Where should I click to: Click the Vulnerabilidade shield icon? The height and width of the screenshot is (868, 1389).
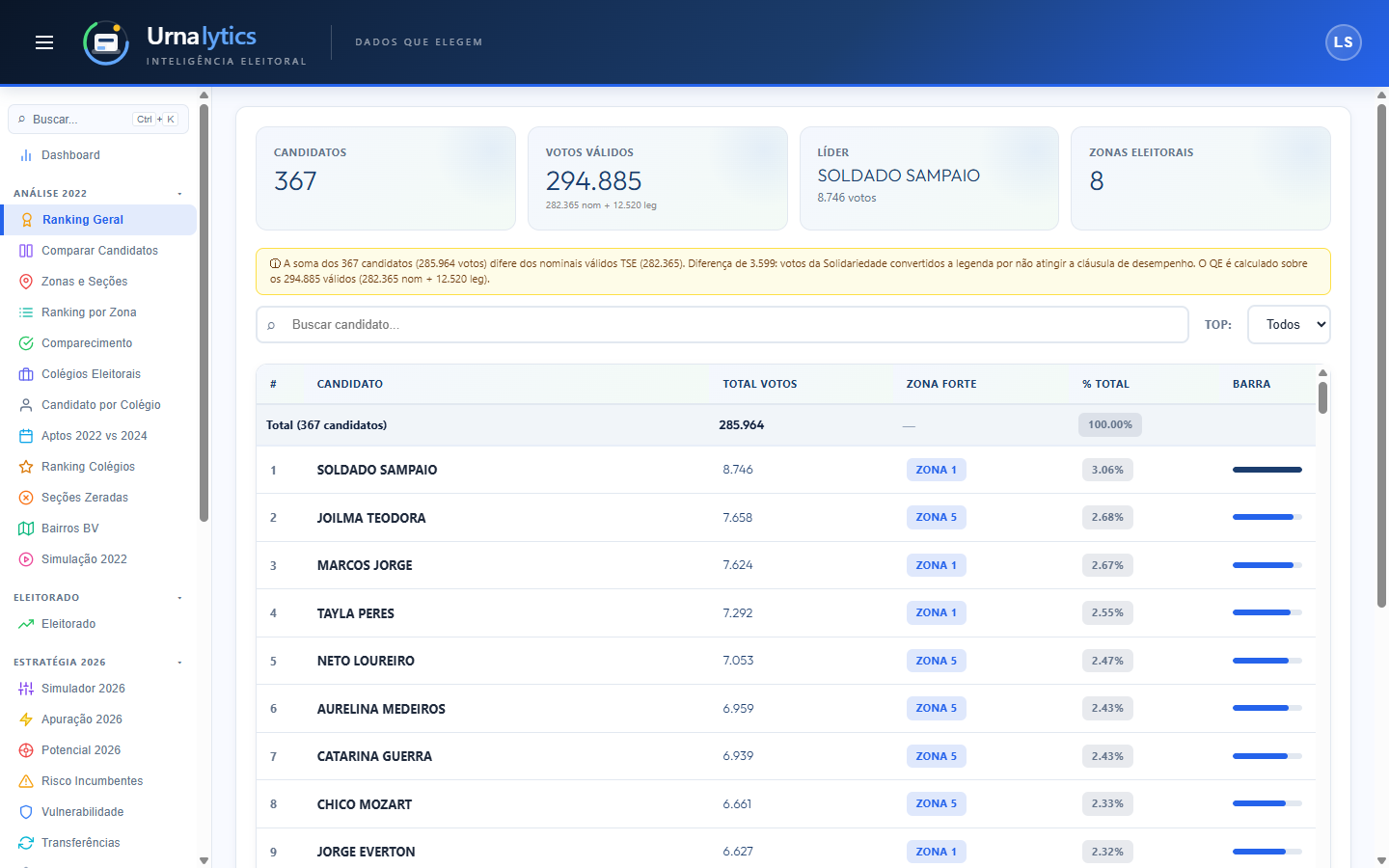point(26,812)
